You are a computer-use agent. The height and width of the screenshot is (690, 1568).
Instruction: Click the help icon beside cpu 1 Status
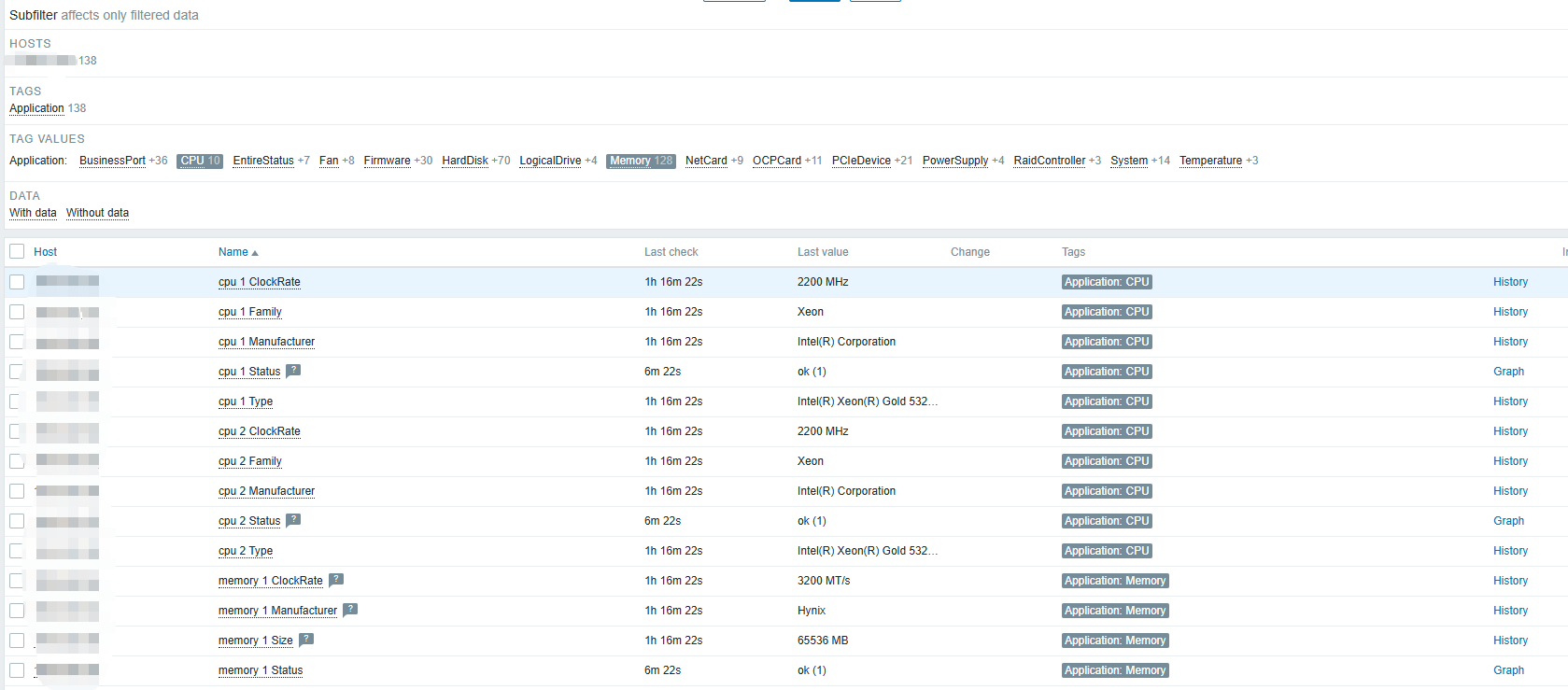pos(293,371)
